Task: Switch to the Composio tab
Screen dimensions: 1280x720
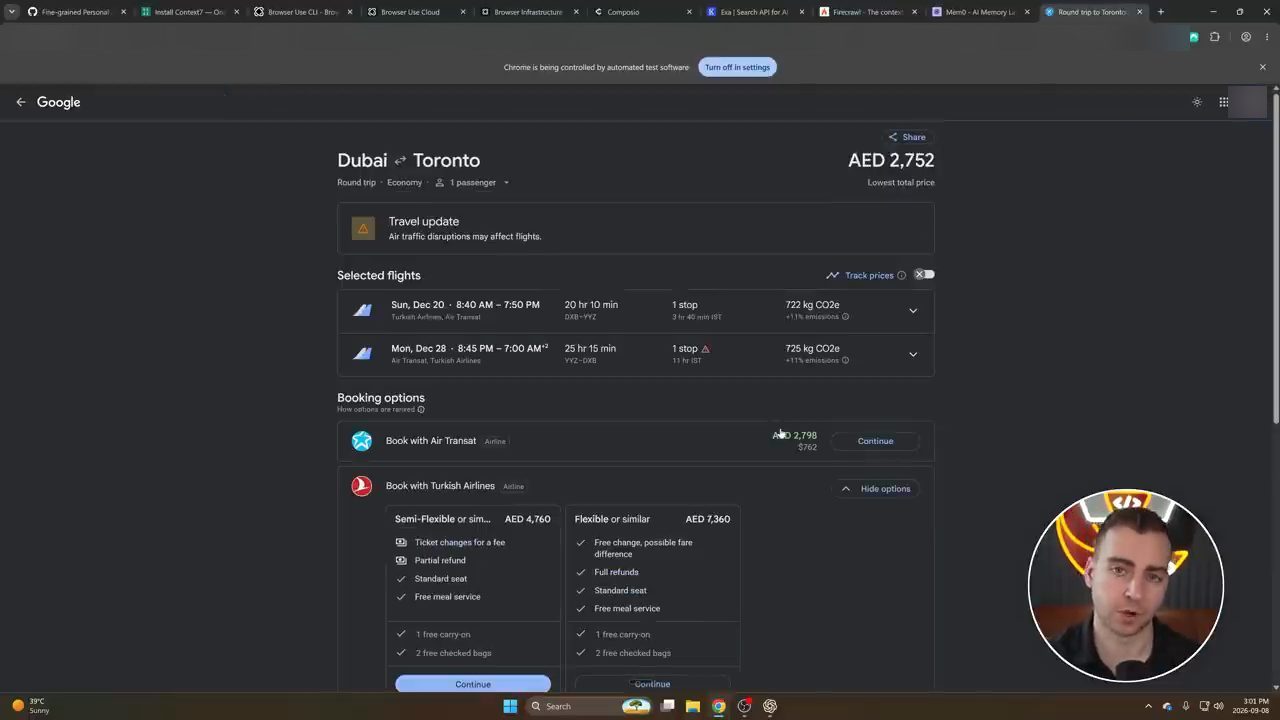Action: click(643, 12)
